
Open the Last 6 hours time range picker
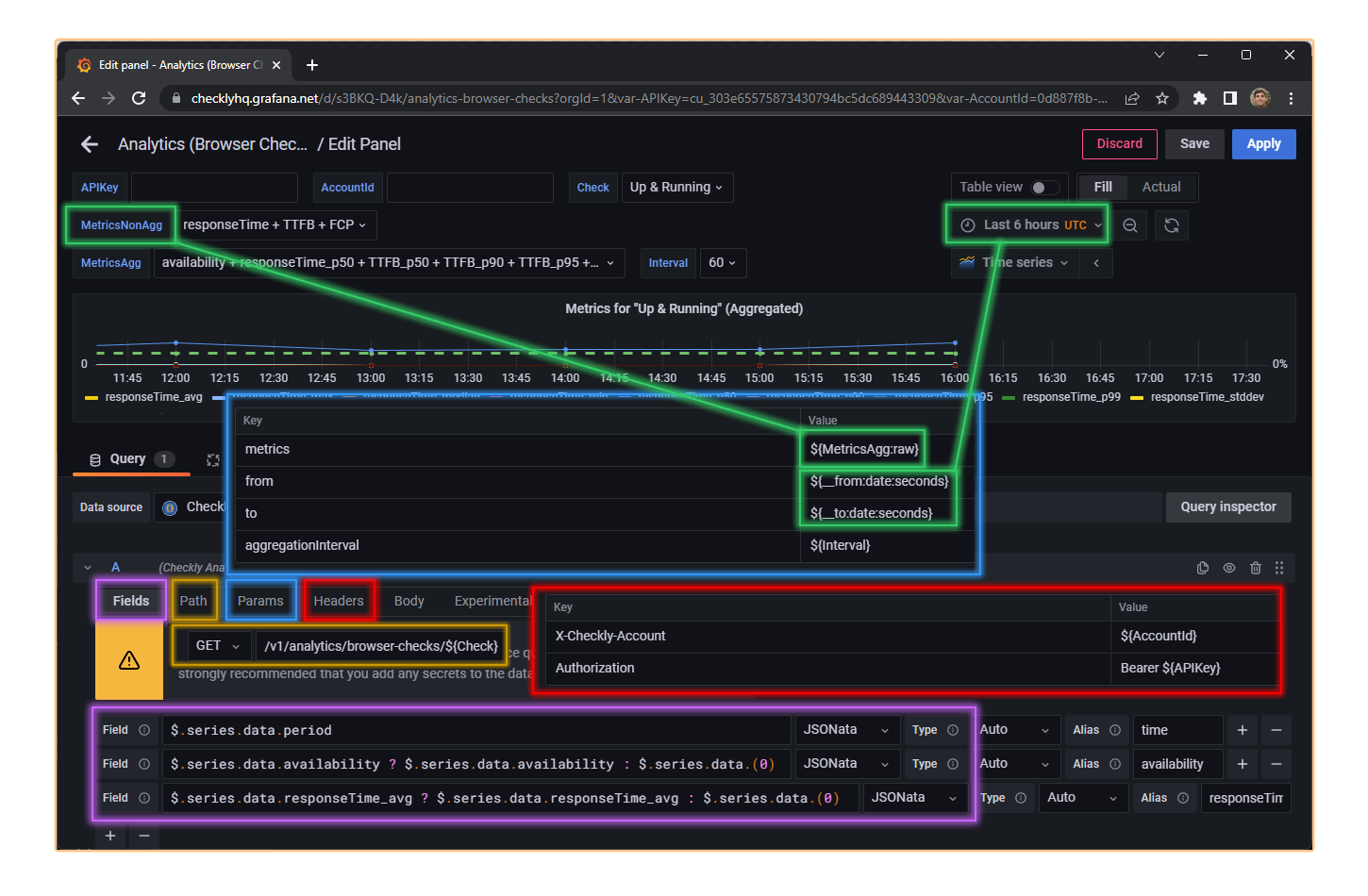(1026, 225)
